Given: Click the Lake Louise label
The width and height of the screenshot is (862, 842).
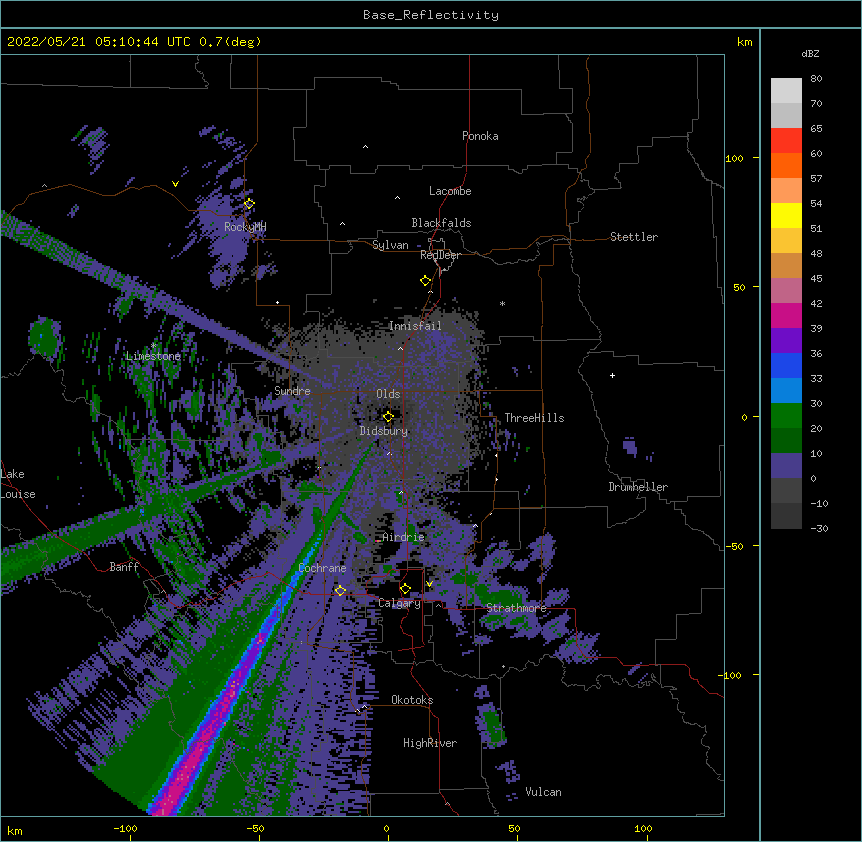Looking at the screenshot, I should 18,484.
